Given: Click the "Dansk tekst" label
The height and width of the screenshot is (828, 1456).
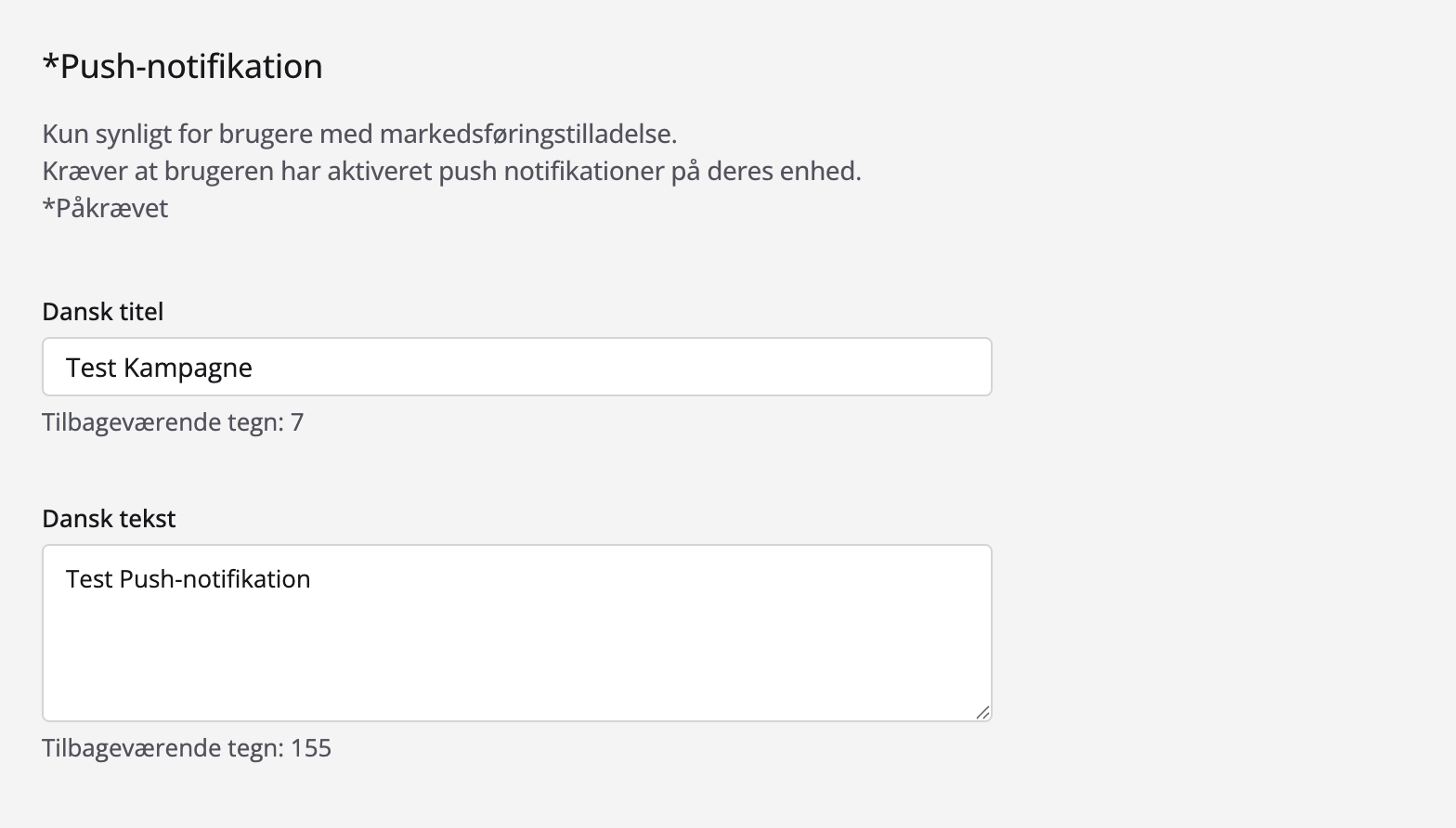Looking at the screenshot, I should (x=109, y=519).
